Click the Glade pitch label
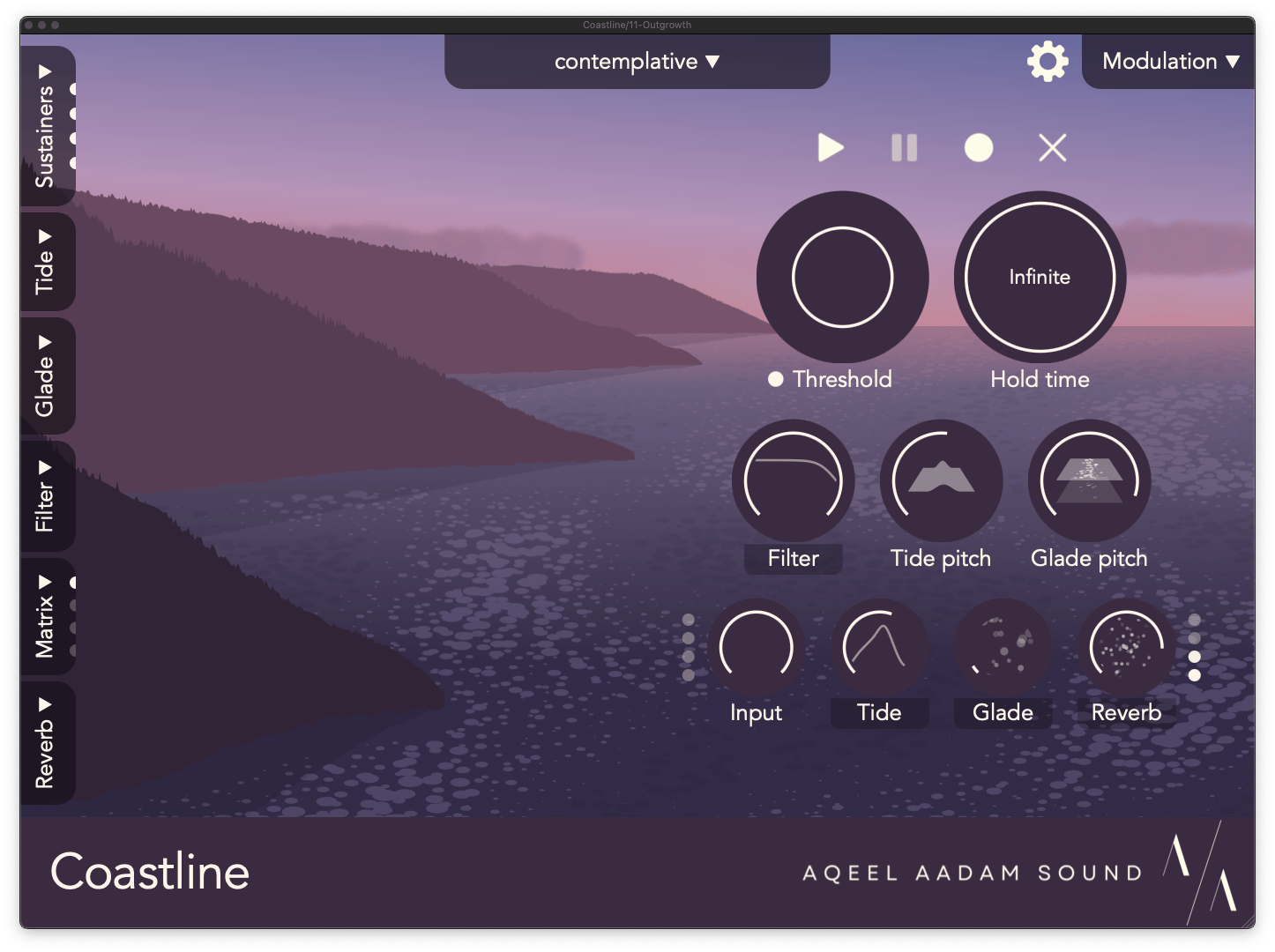 (x=1089, y=558)
